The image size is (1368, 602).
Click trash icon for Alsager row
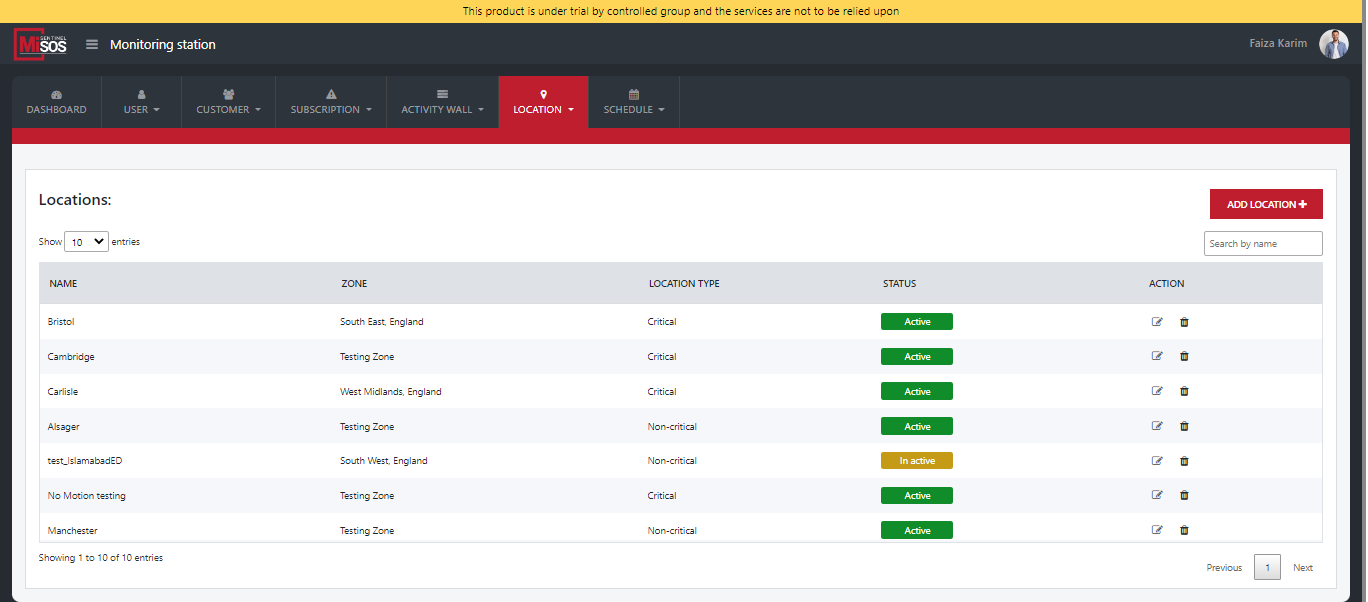[1184, 427]
